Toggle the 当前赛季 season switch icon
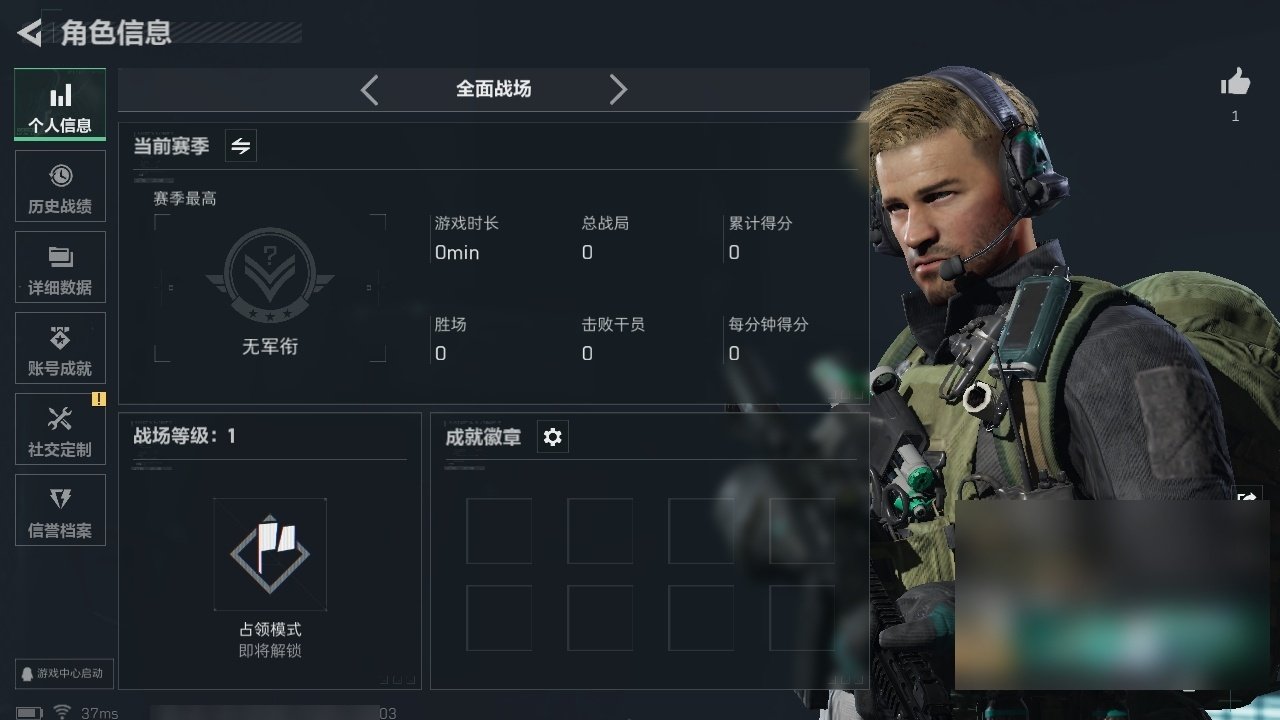 click(241, 146)
